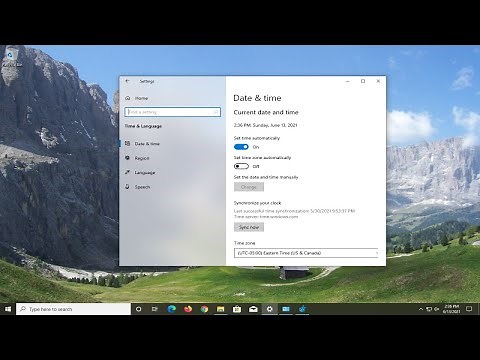
Task: Close the Settings window
Action: pyautogui.click(x=378, y=81)
